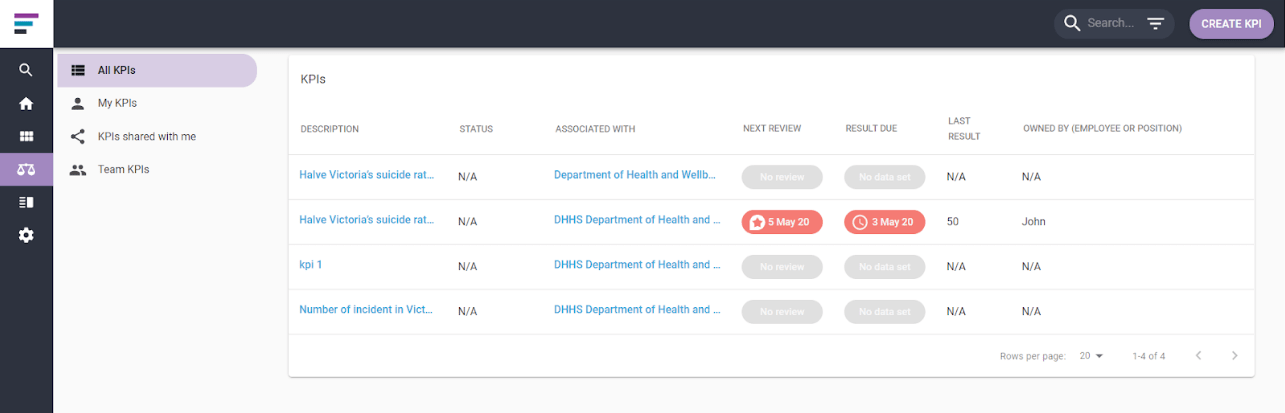
Task: Sort by STATUS column header
Action: [x=476, y=129]
